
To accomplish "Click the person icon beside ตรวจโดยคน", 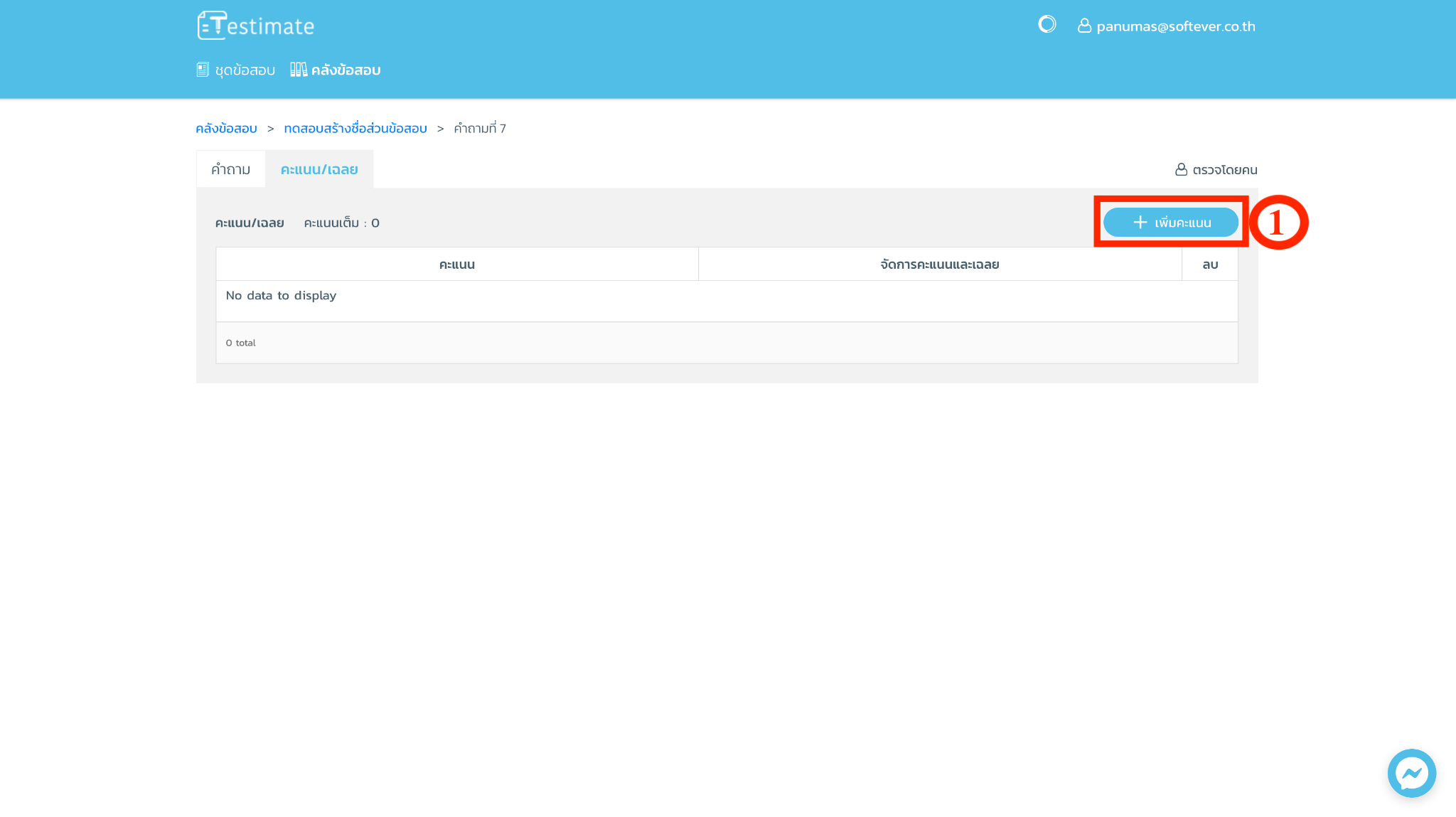I will click(x=1181, y=170).
